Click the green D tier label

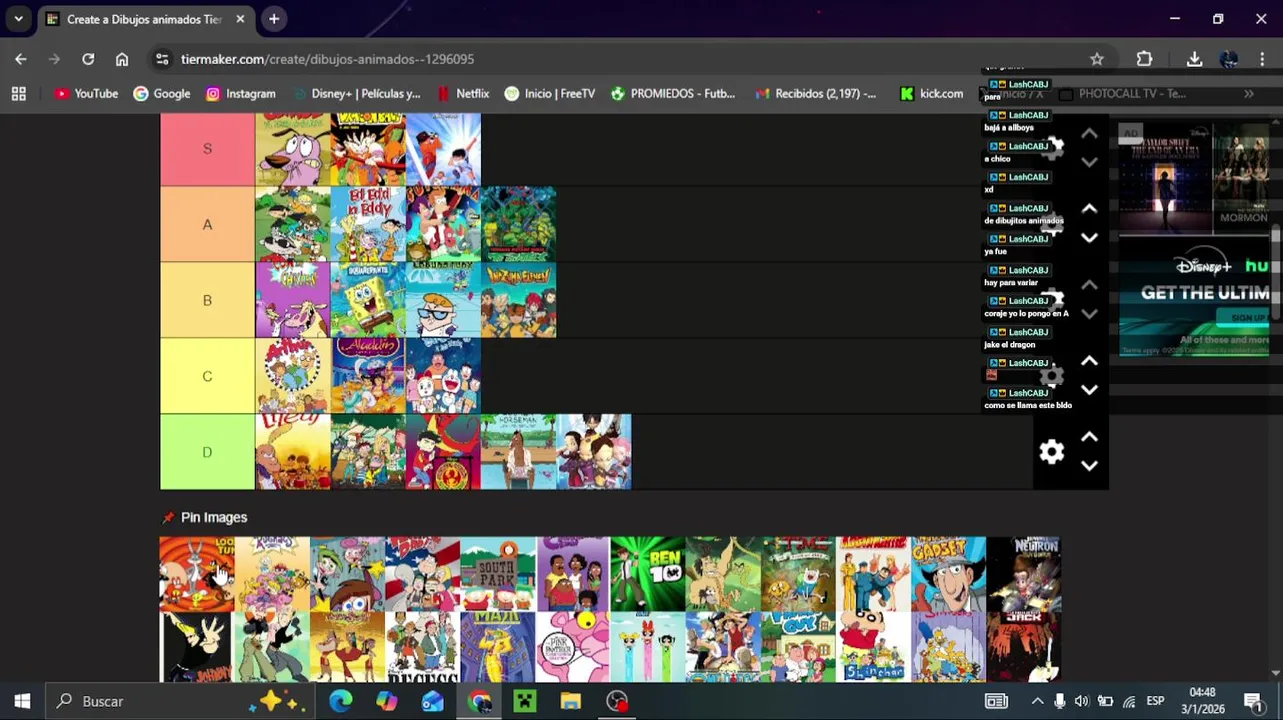pyautogui.click(x=207, y=452)
